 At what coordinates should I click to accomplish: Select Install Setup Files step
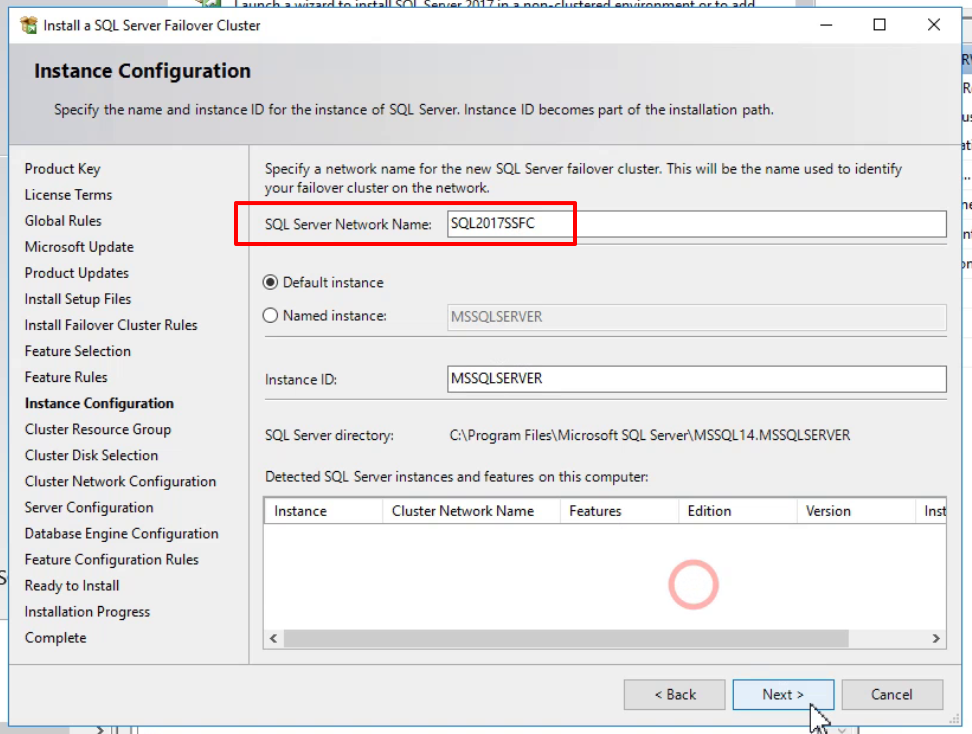click(78, 299)
